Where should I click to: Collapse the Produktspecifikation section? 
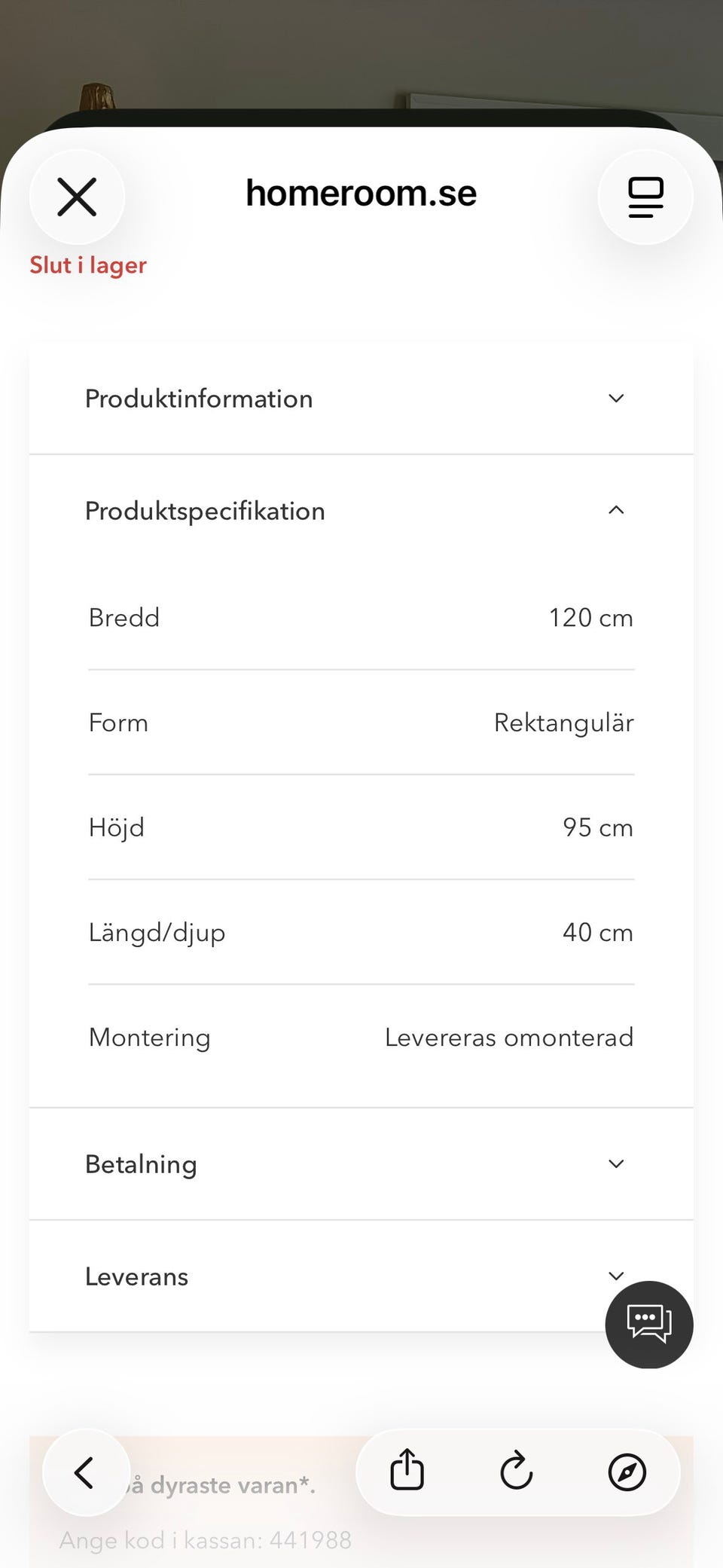[x=361, y=511]
